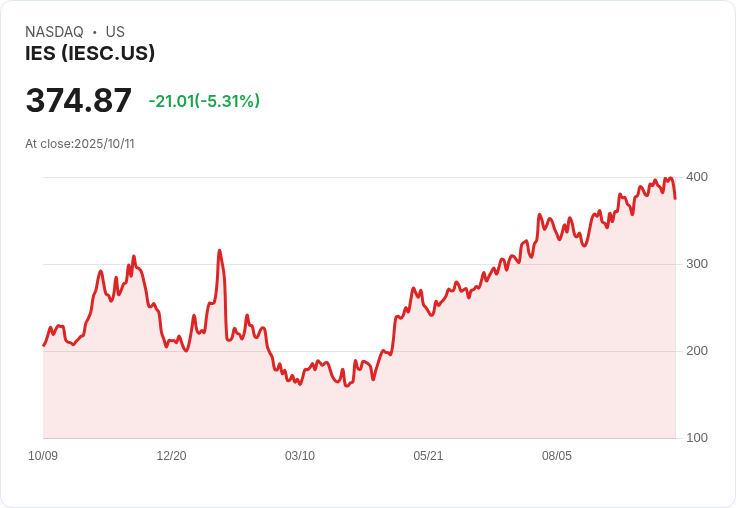Image resolution: width=736 pixels, height=508 pixels.
Task: Click the 05/21 date on x-axis
Action: pyautogui.click(x=428, y=456)
